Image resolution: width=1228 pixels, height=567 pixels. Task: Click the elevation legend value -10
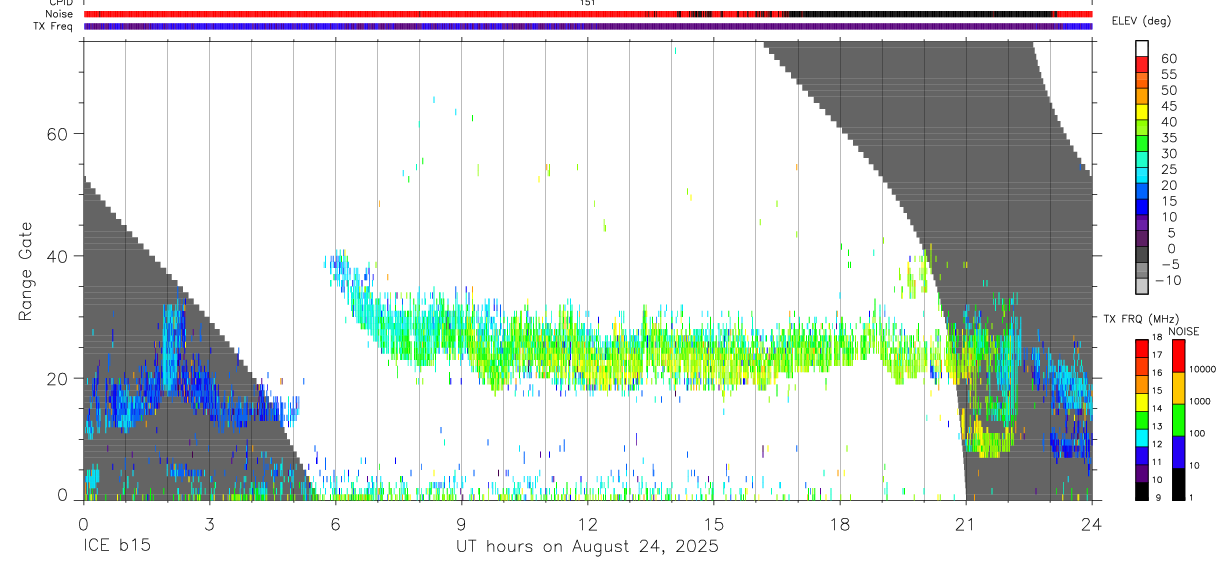tap(1166, 280)
